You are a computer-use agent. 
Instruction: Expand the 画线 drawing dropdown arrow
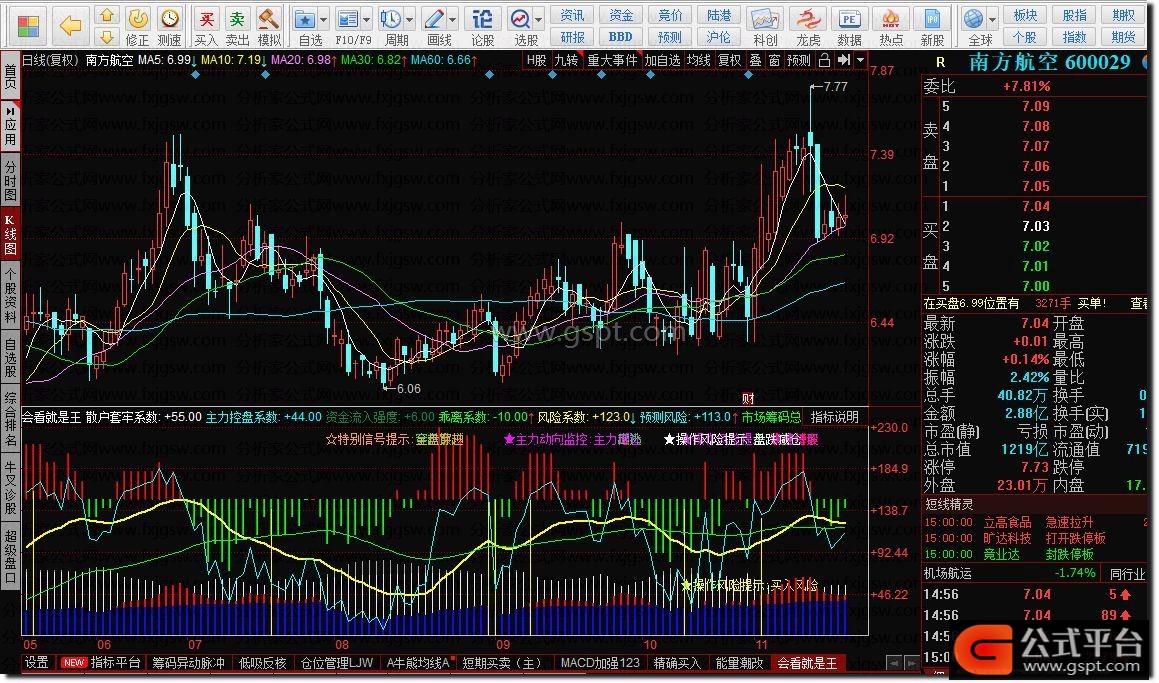pos(452,20)
